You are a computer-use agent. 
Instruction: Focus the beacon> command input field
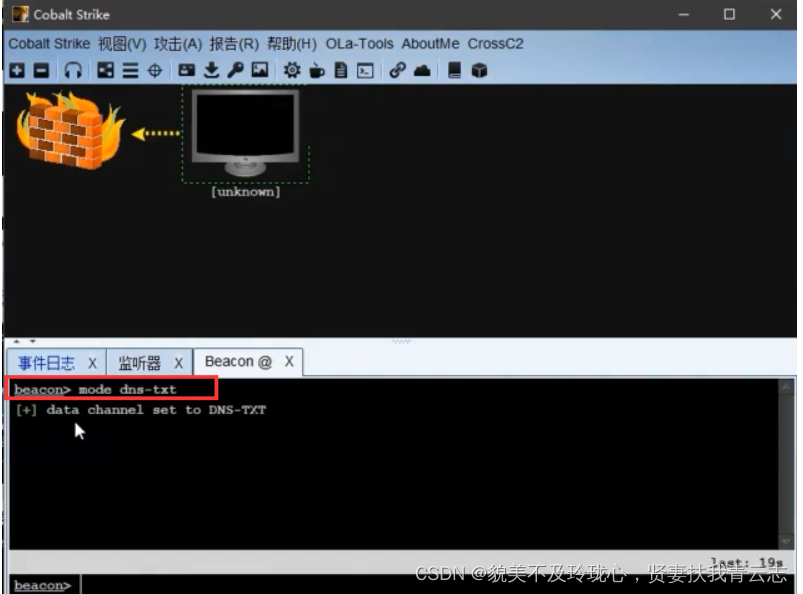point(435,585)
